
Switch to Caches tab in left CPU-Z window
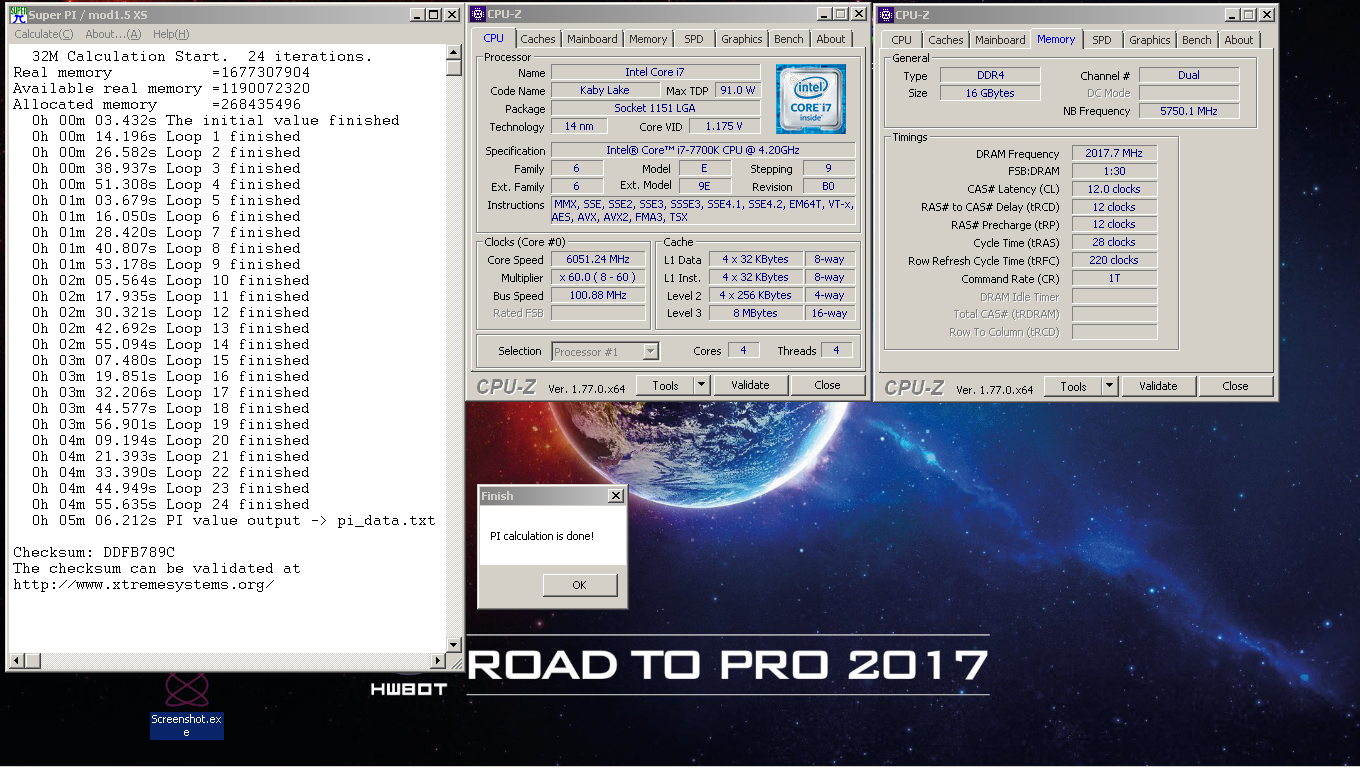pos(538,39)
